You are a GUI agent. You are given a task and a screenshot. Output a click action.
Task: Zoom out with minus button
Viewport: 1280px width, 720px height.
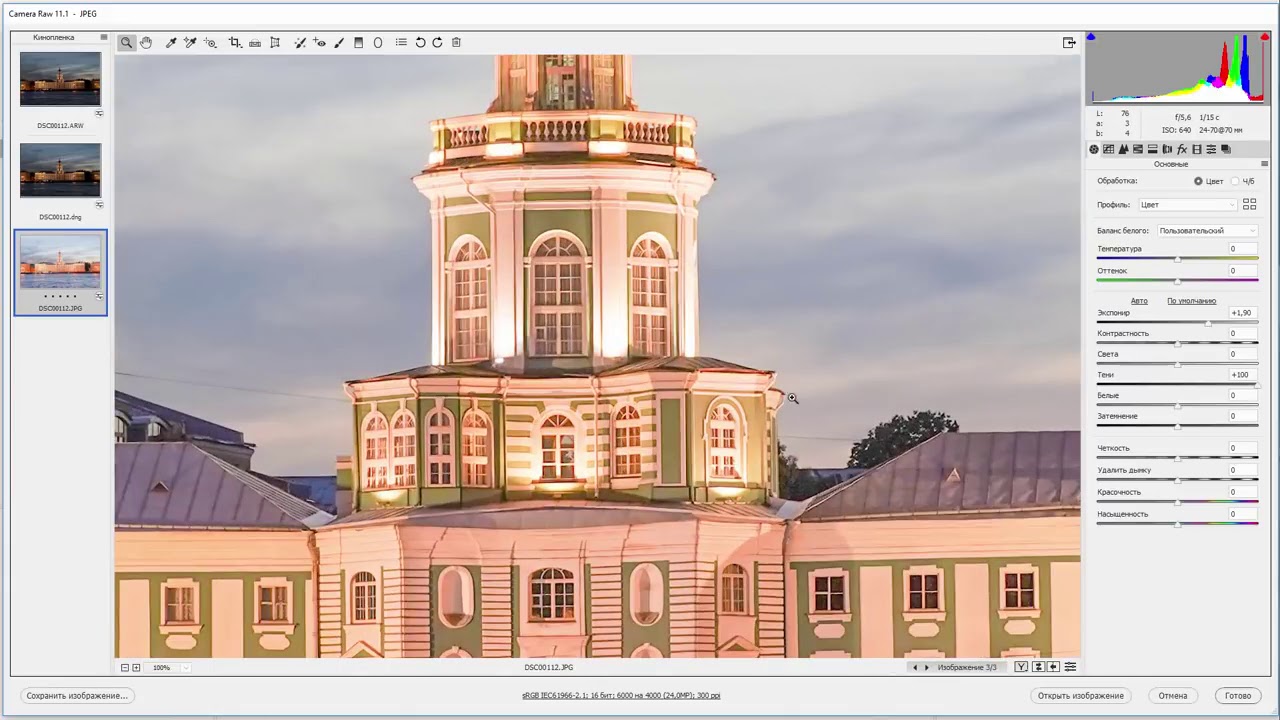(125, 667)
